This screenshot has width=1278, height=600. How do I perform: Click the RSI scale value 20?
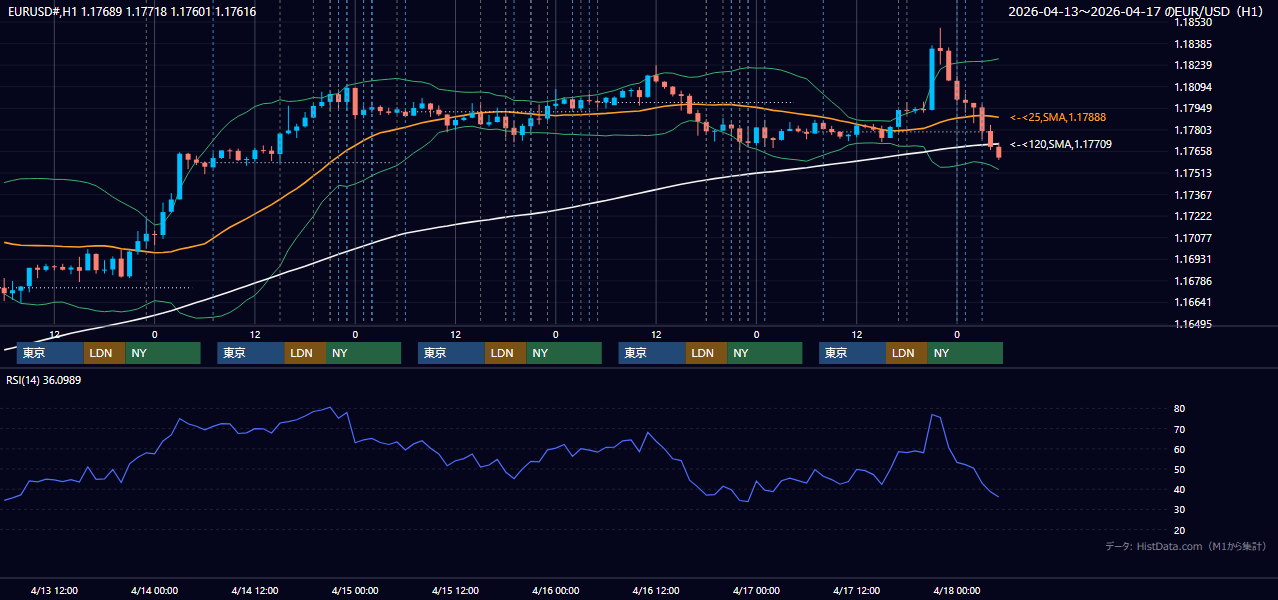click(x=1180, y=530)
